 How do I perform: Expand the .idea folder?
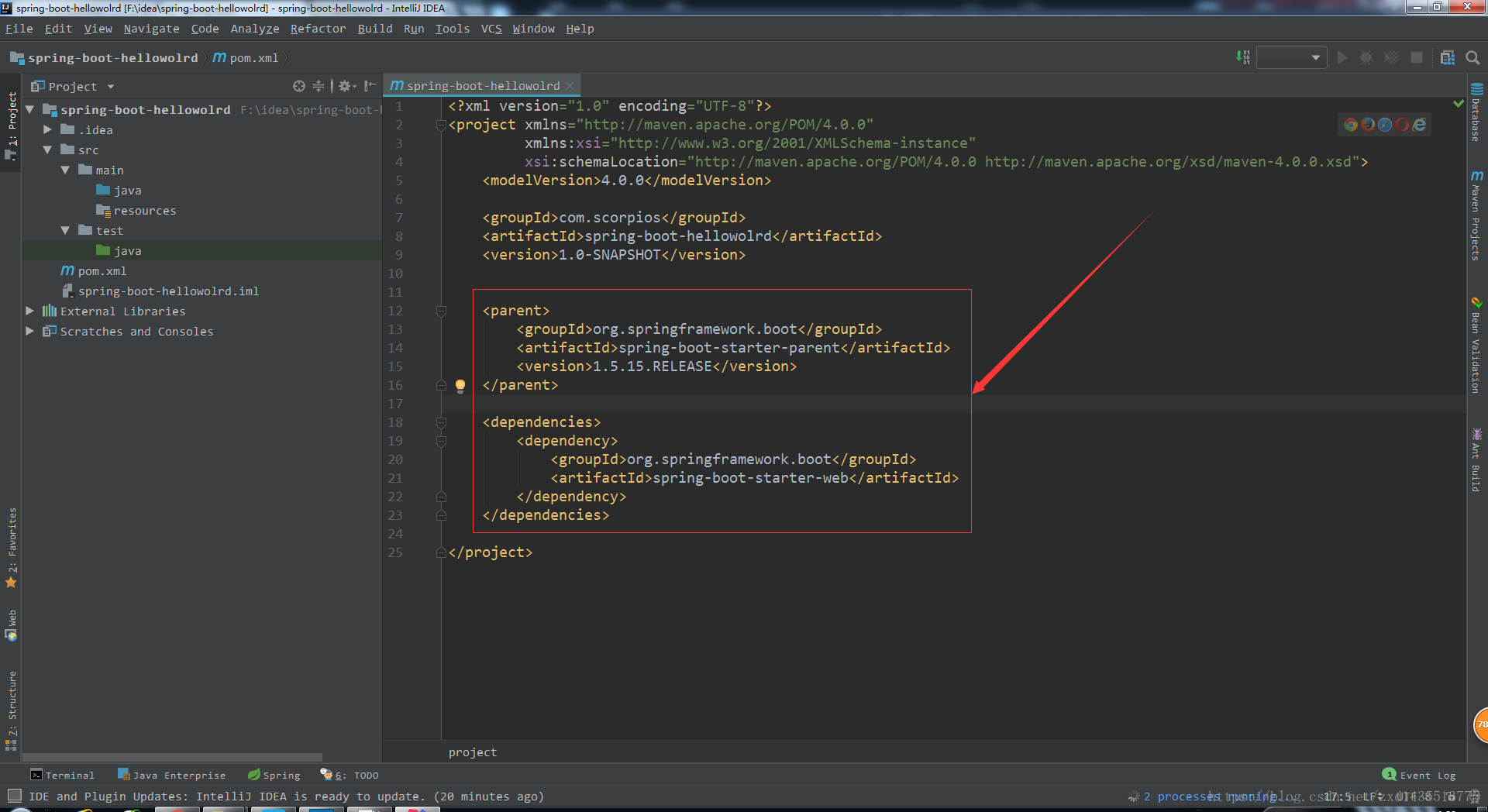pos(47,130)
